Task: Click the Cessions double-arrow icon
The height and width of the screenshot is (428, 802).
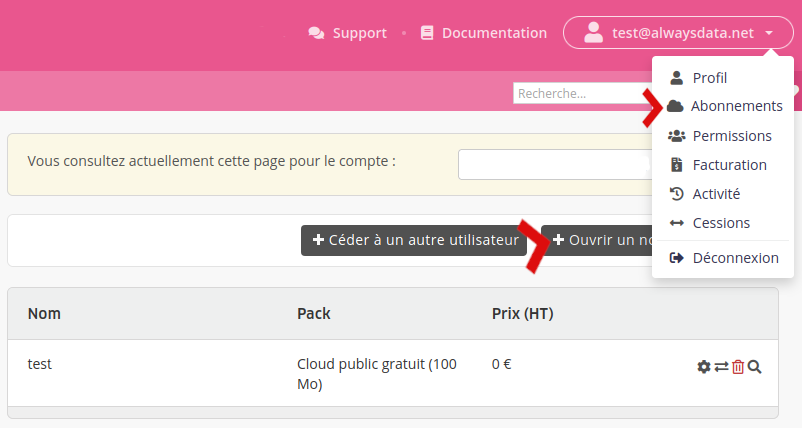Action: click(676, 223)
